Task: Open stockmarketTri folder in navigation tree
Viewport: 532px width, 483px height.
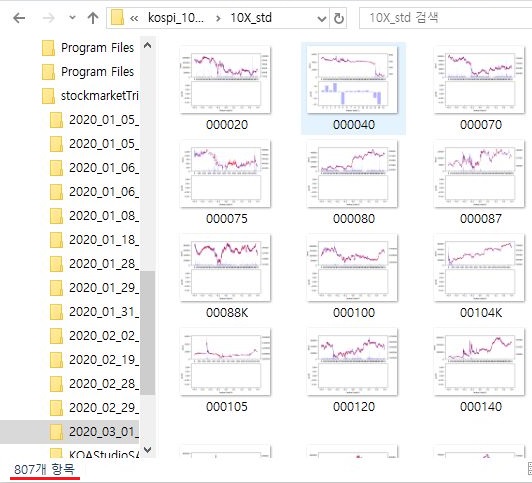Action: click(90, 96)
